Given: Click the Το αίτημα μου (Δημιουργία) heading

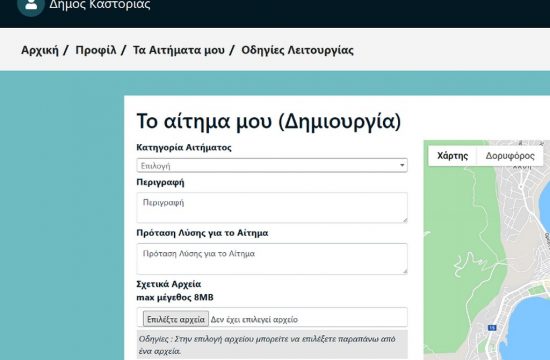Looking at the screenshot, I should (269, 121).
